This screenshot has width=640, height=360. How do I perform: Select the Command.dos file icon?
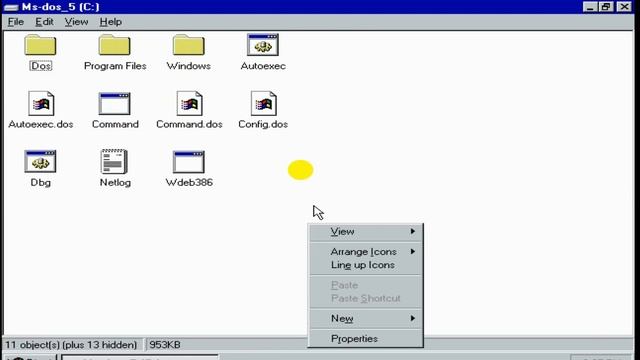pos(189,103)
